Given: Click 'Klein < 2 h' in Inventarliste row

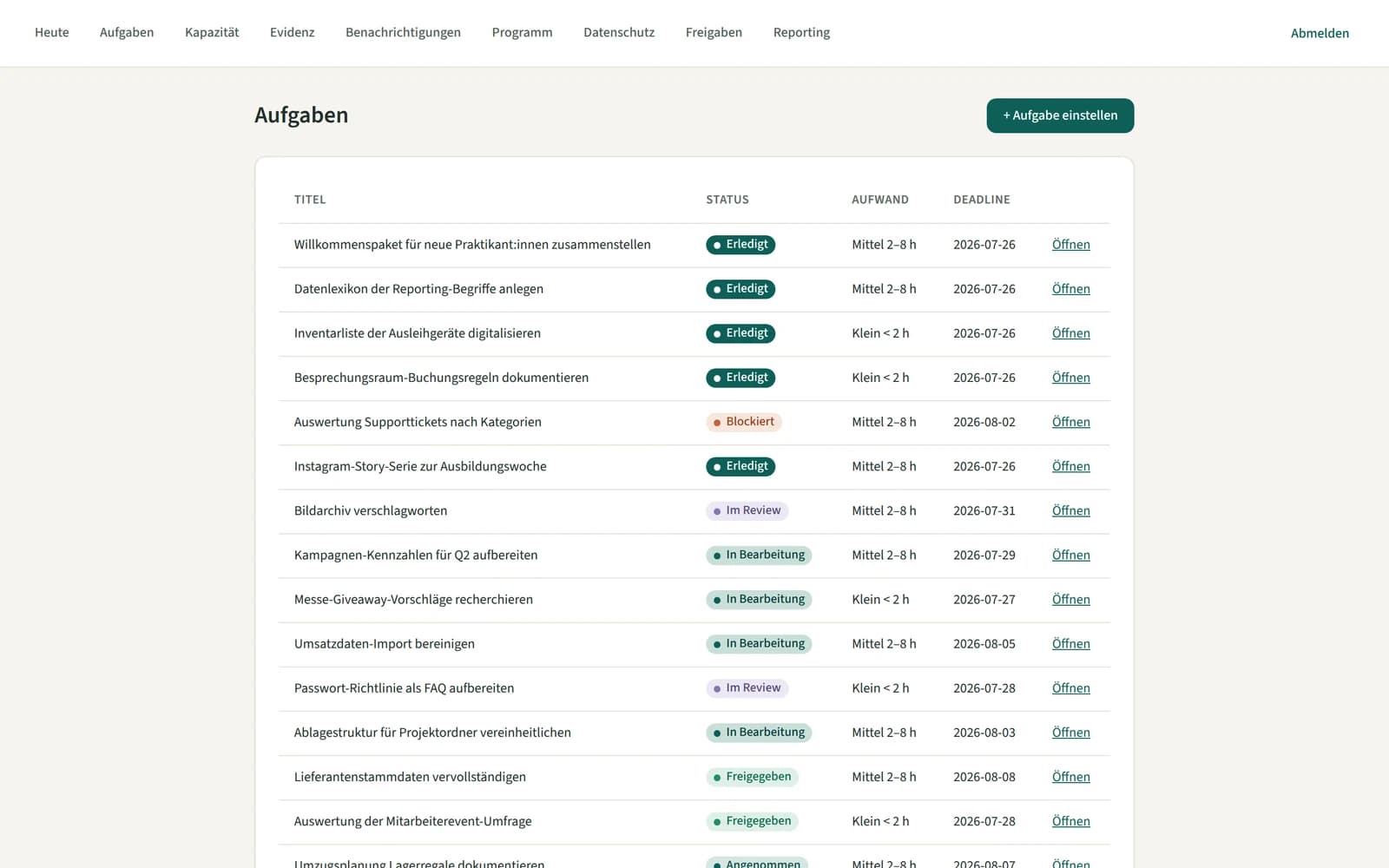Looking at the screenshot, I should tap(880, 333).
